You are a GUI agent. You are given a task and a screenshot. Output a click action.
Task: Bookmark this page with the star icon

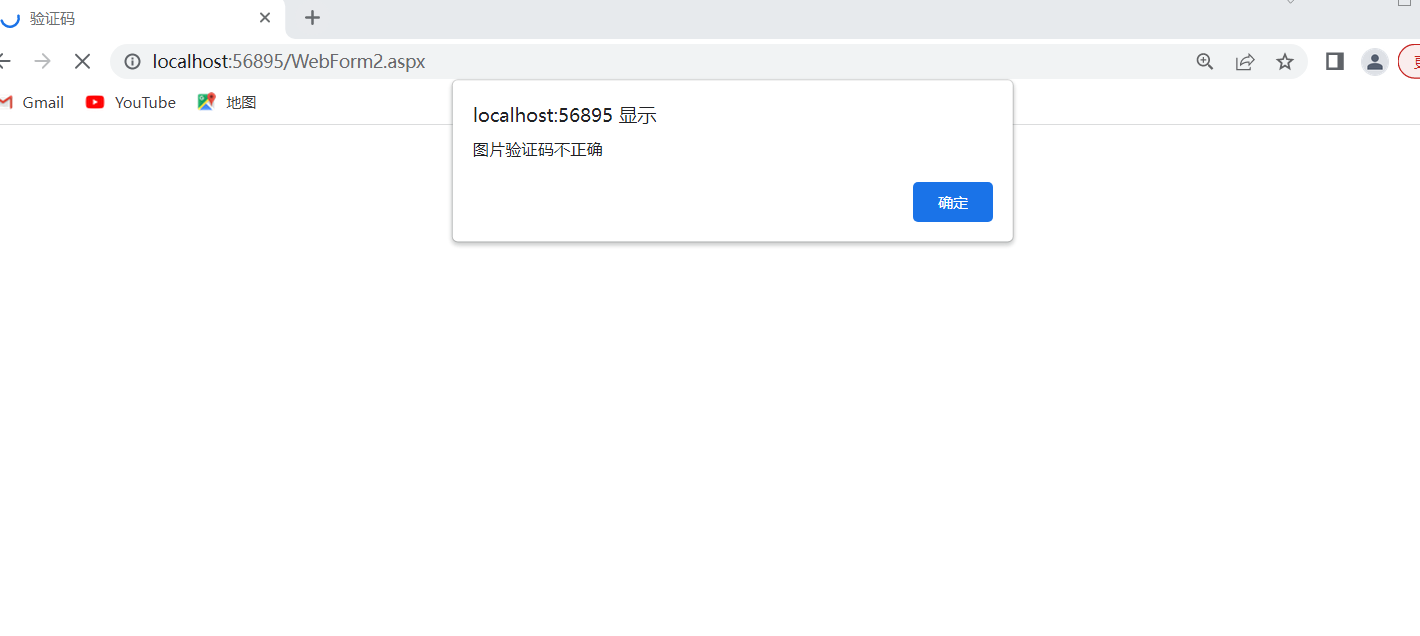click(1285, 62)
